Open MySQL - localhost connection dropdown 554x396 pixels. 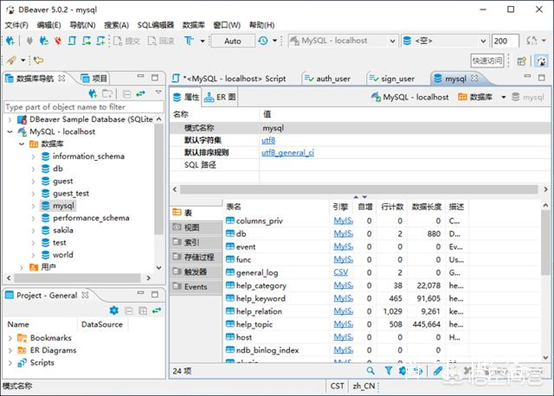point(343,41)
